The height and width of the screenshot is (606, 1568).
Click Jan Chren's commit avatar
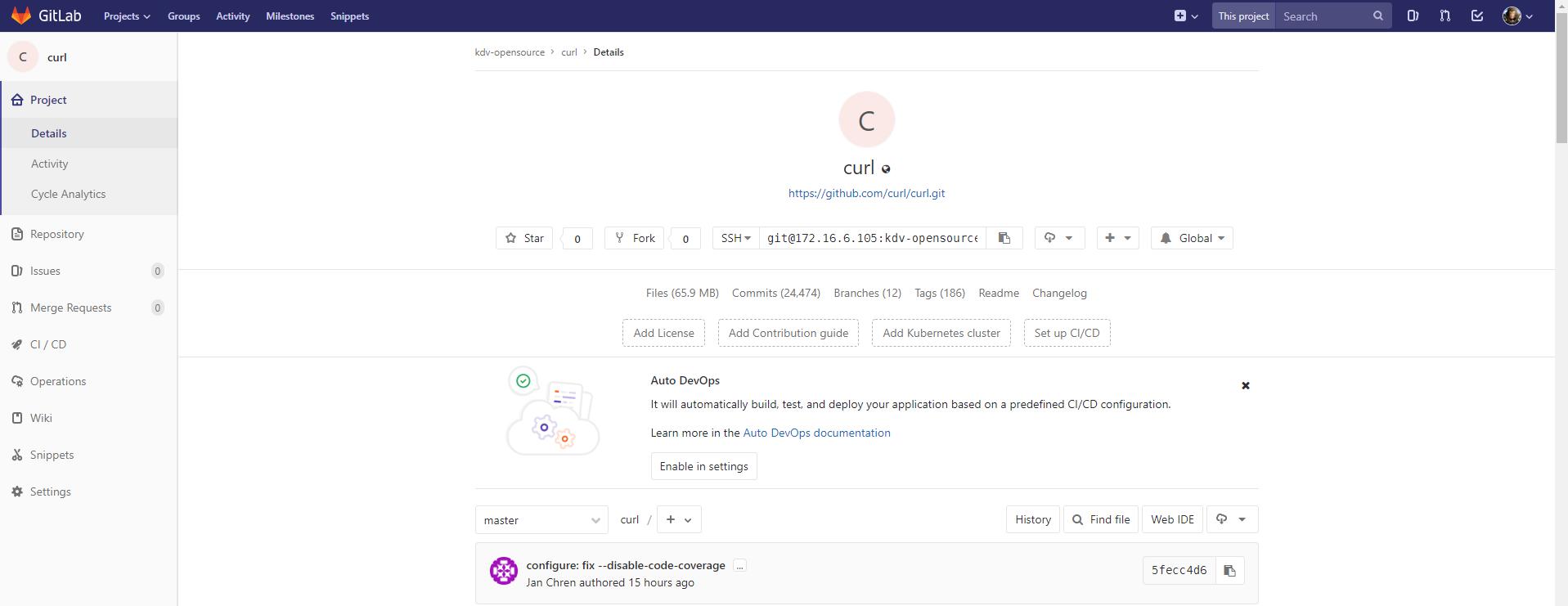[x=504, y=571]
